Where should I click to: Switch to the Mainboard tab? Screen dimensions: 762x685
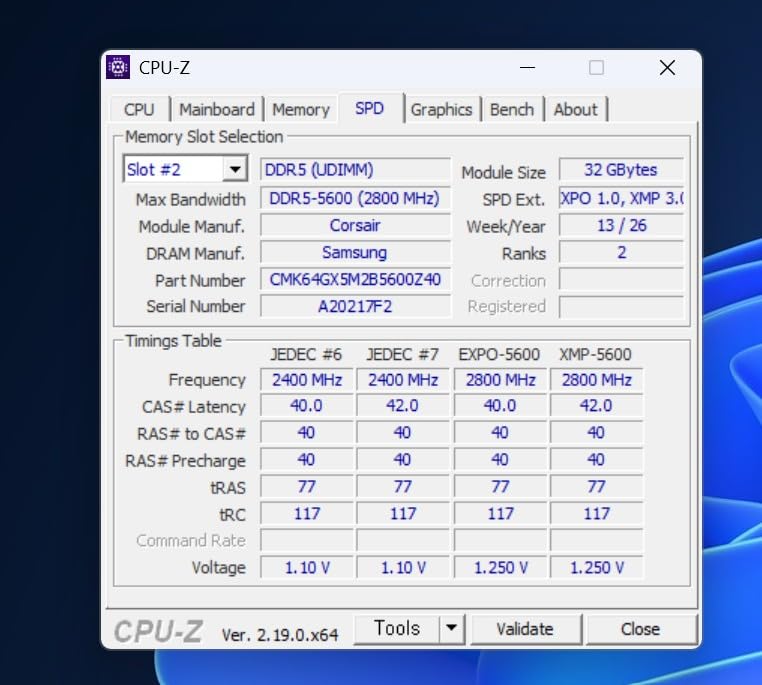217,109
